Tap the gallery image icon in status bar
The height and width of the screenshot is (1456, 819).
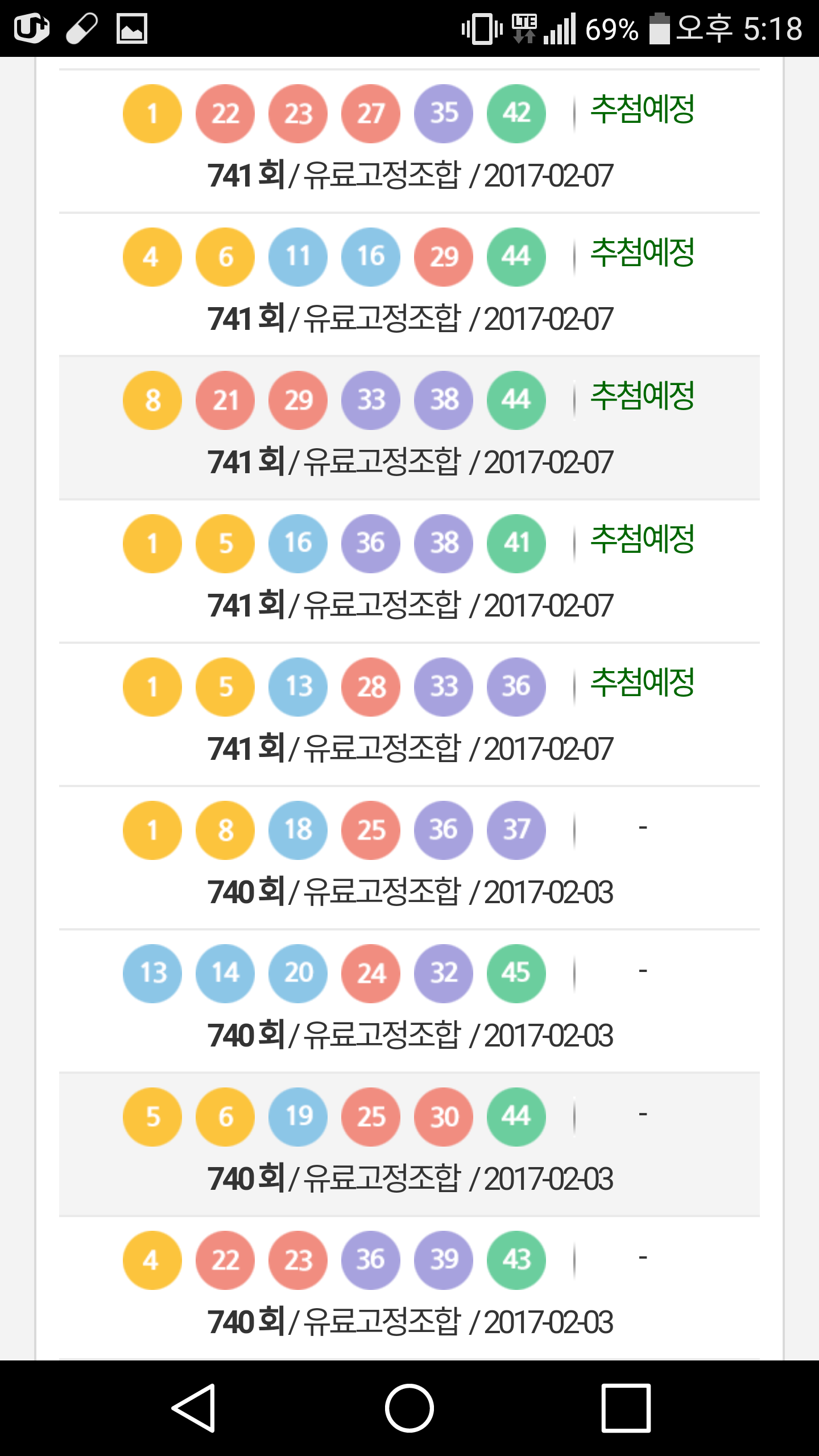(x=131, y=28)
